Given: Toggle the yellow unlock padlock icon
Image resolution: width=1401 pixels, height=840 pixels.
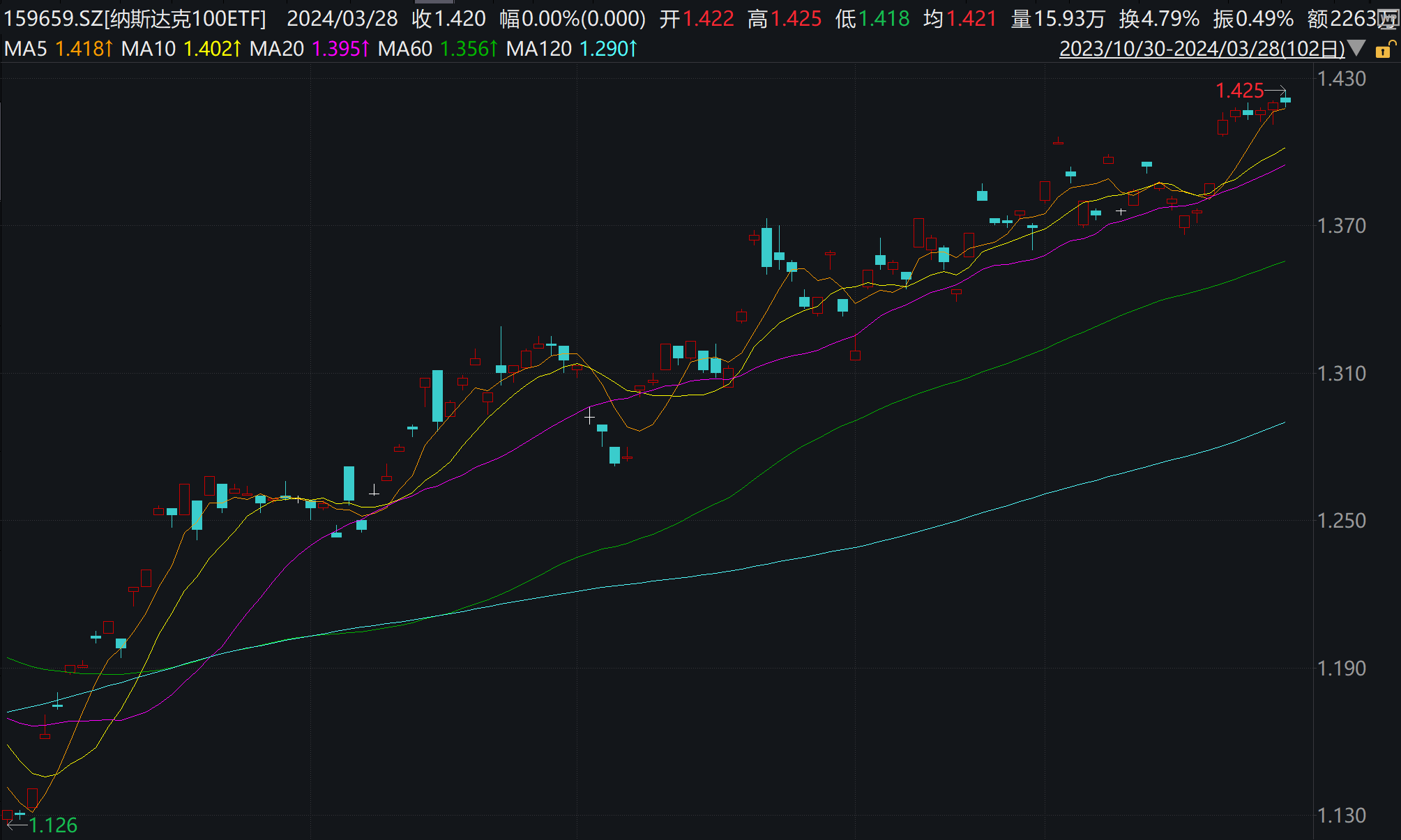Looking at the screenshot, I should tap(1385, 49).
